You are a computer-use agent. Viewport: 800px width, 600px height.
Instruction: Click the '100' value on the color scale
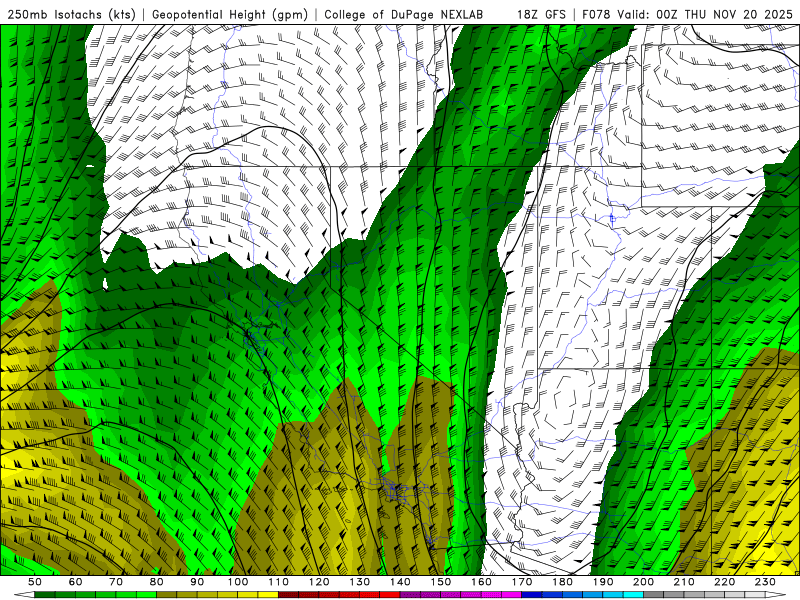(238, 582)
